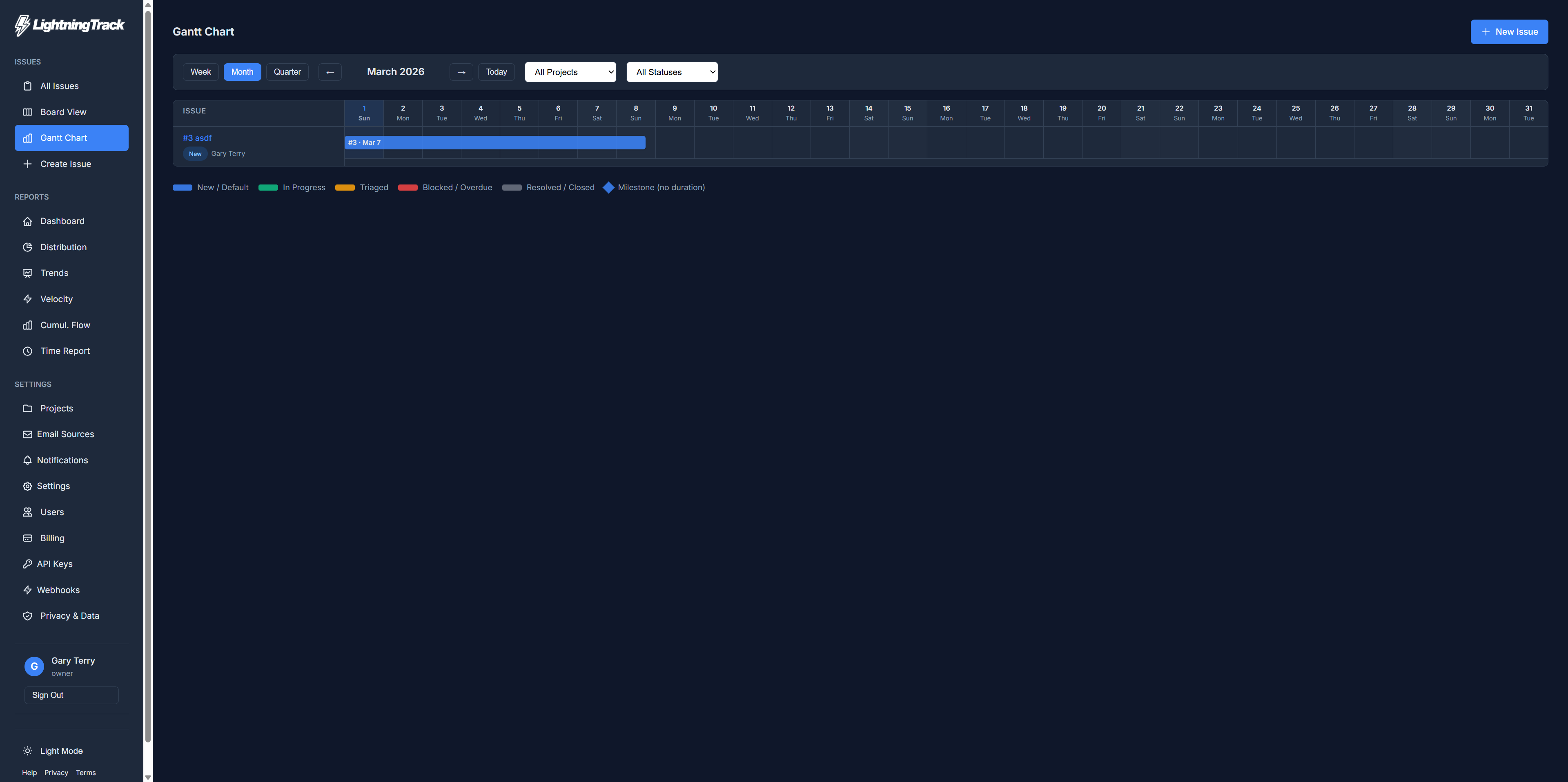This screenshot has height=782, width=1568.
Task: Open the Gantt Chart sidebar icon
Action: [28, 138]
